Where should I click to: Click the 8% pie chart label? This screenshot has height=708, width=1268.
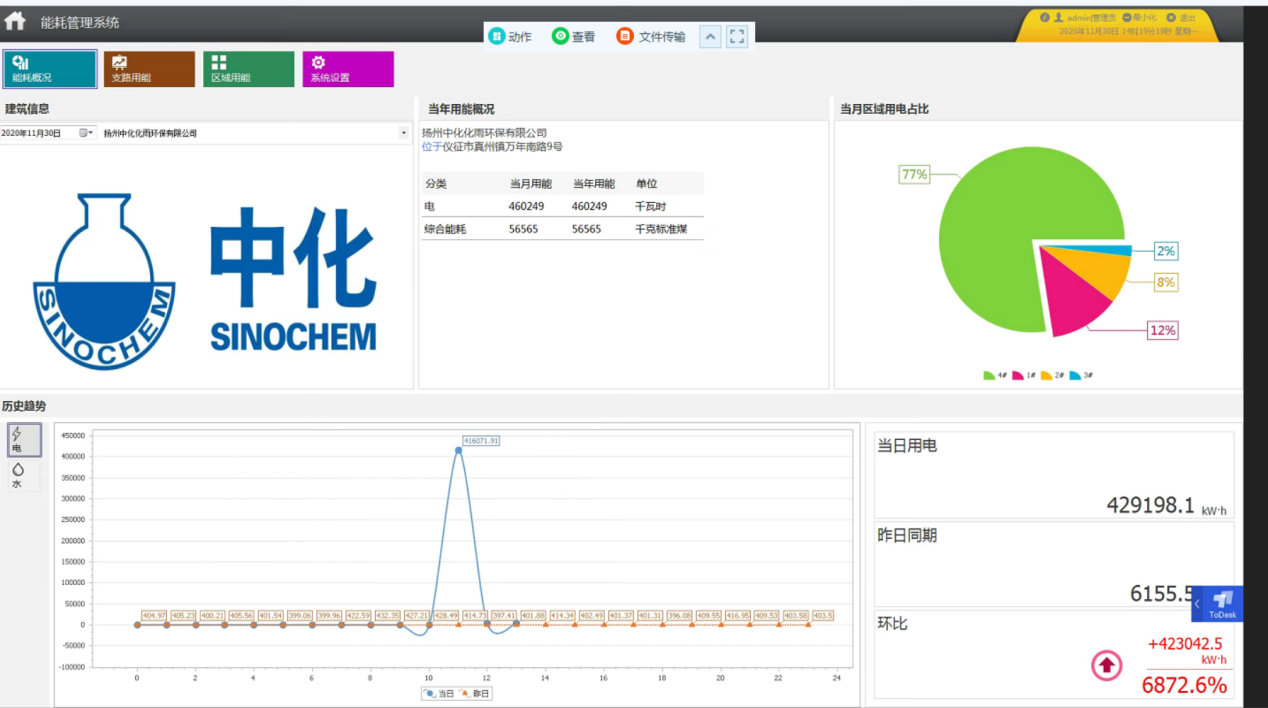pyautogui.click(x=1165, y=282)
